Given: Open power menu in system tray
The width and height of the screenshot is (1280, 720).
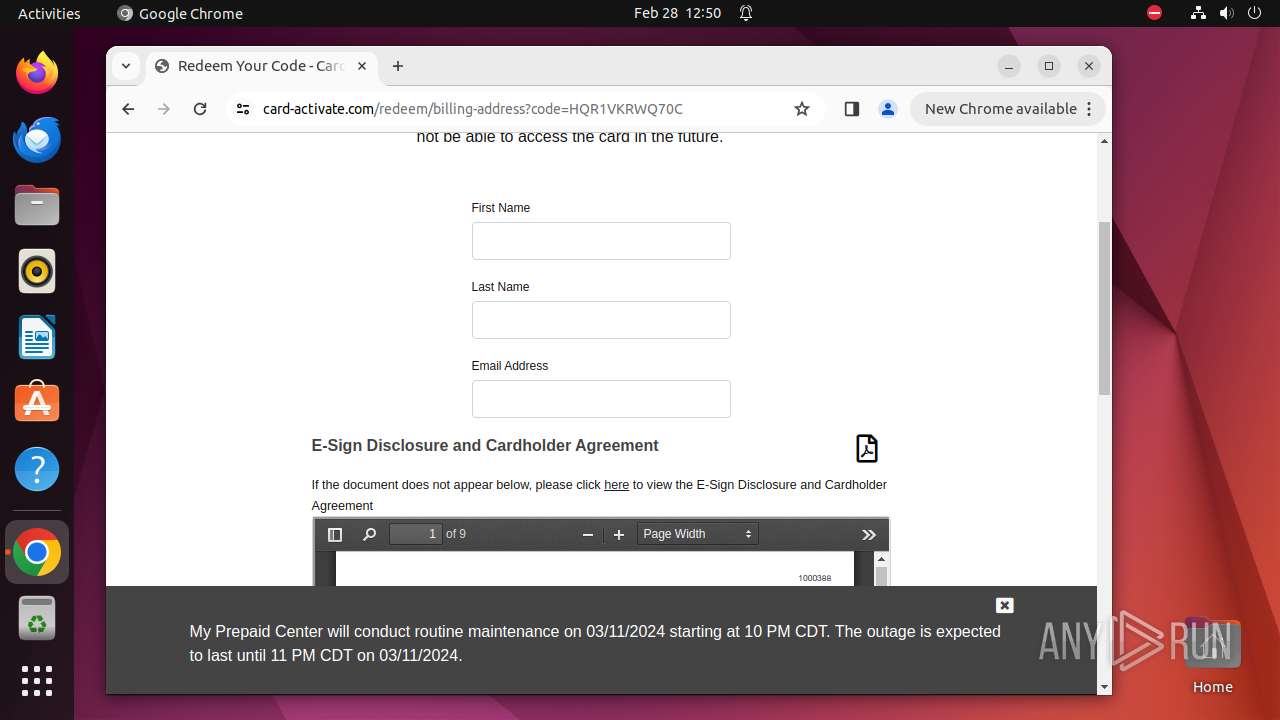Looking at the screenshot, I should [1254, 13].
